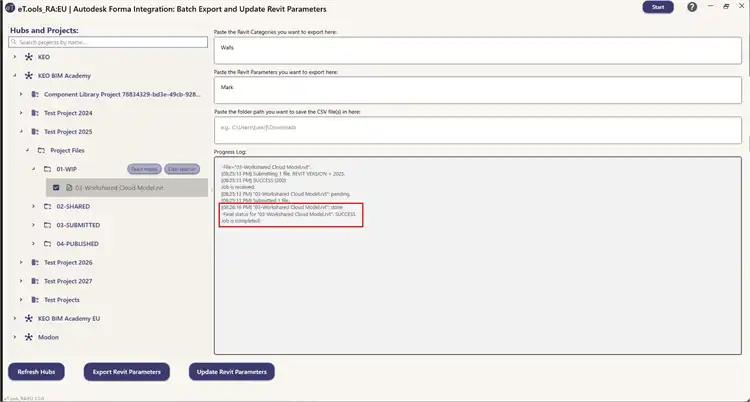750x402 pixels.
Task: Click the Revit Categories input box
Action: [x=477, y=50]
